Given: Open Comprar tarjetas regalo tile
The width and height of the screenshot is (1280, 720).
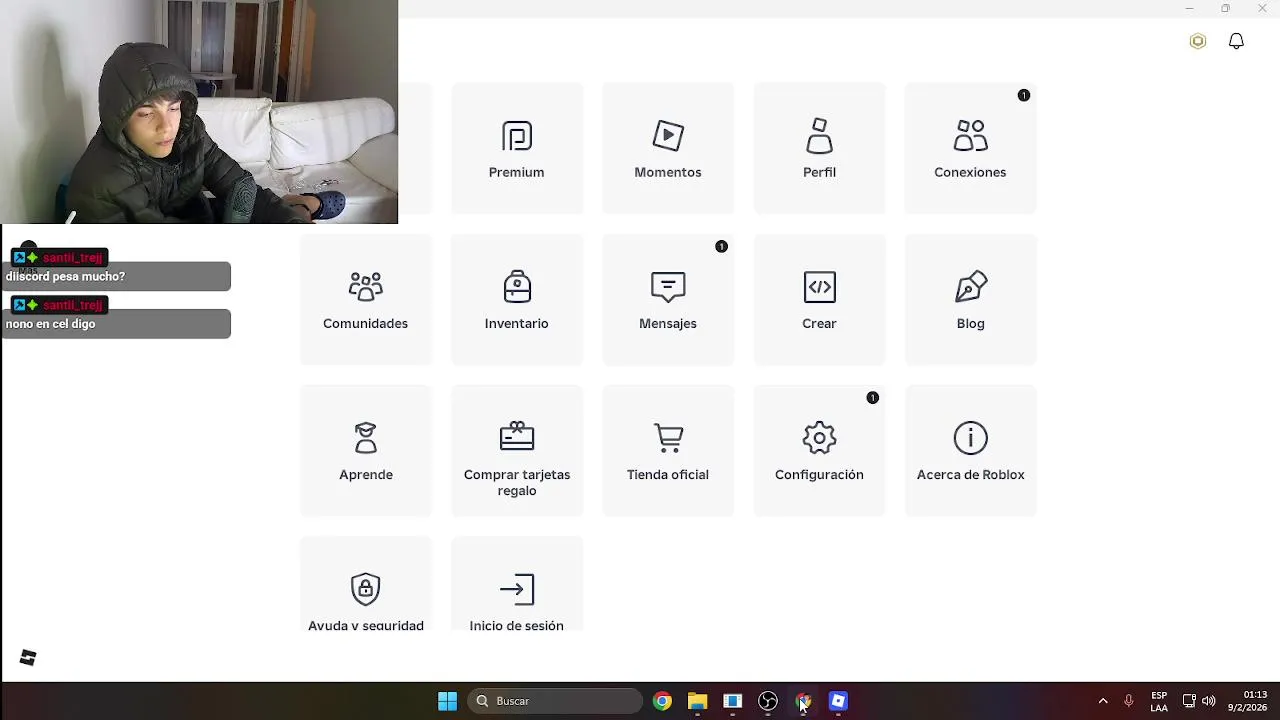Looking at the screenshot, I should (517, 451).
